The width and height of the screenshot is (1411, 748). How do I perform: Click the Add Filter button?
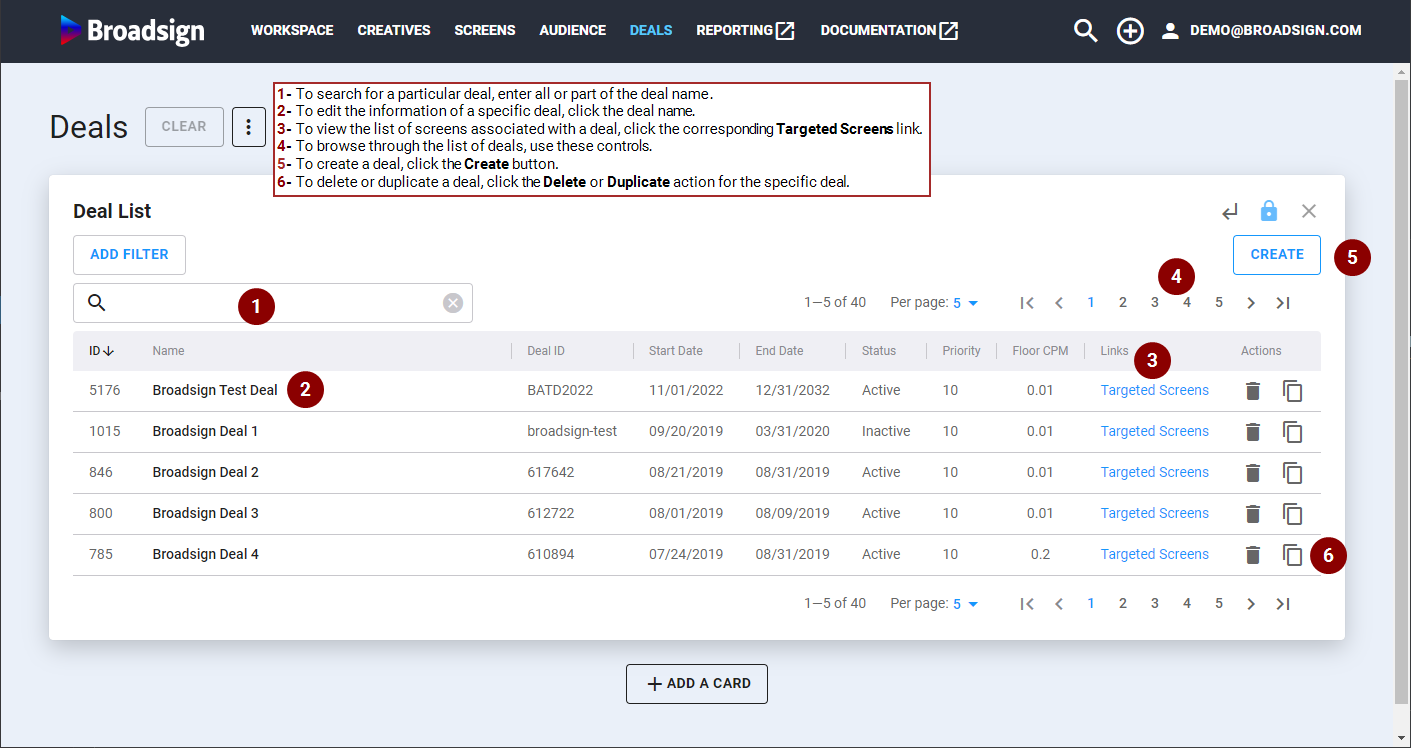130,255
